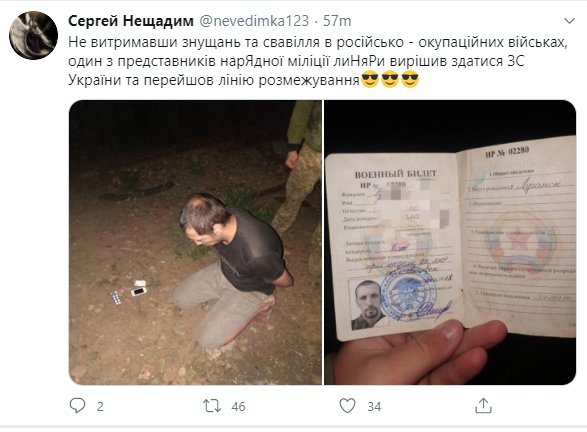Open Сергей Нещадим's profile avatar

point(33,35)
